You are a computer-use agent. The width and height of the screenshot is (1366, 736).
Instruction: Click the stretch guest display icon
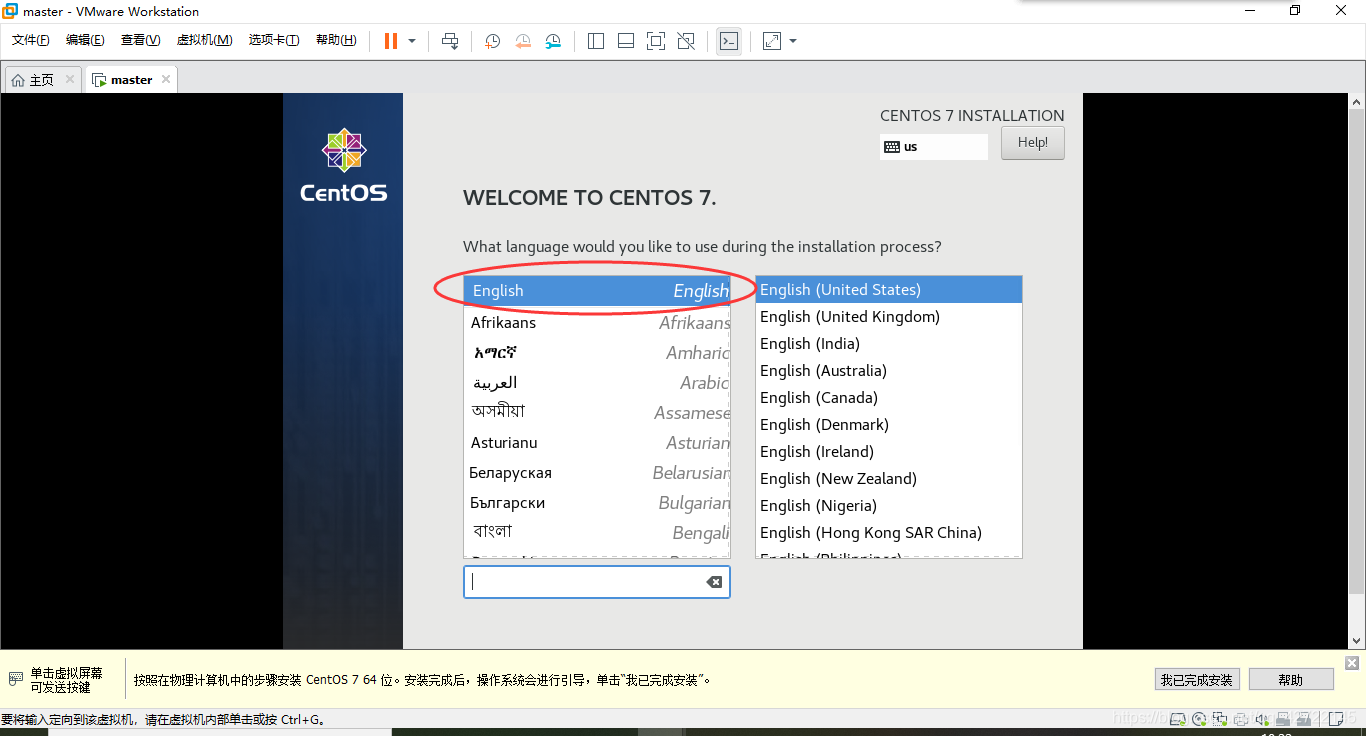tap(772, 41)
